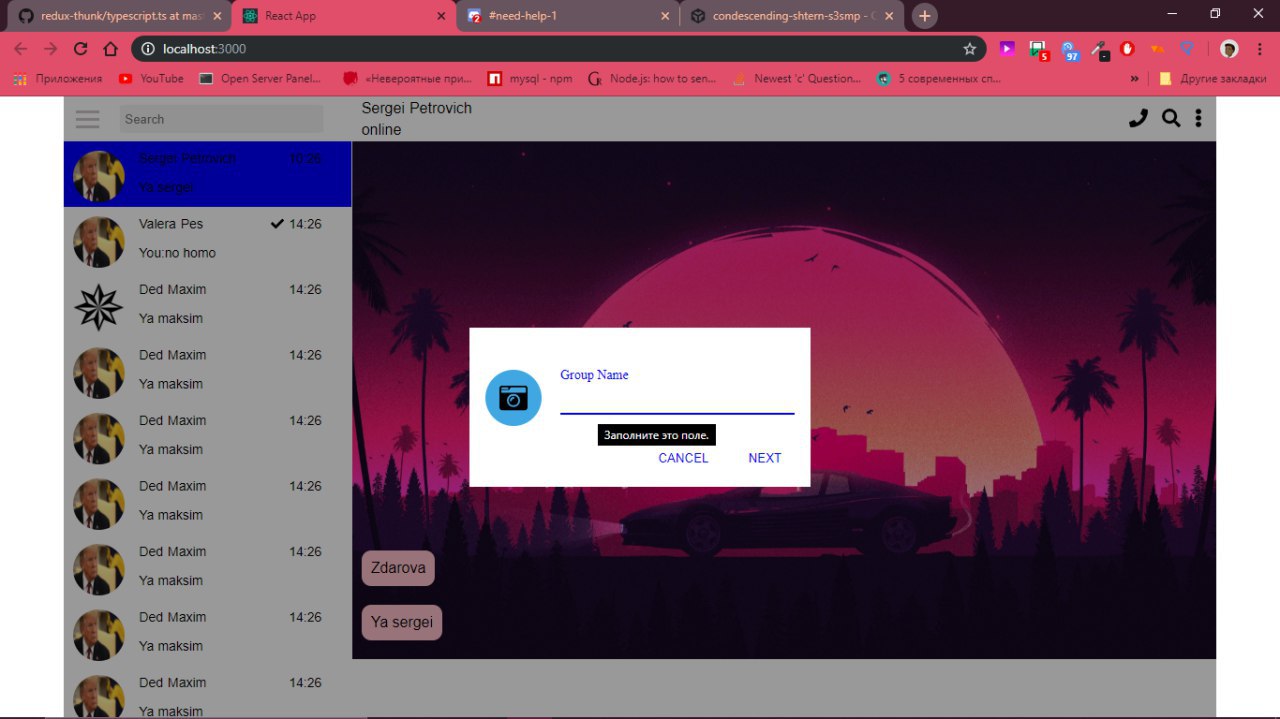Open the YouTube bookmark
Image resolution: width=1280 pixels, height=719 pixels.
point(151,79)
